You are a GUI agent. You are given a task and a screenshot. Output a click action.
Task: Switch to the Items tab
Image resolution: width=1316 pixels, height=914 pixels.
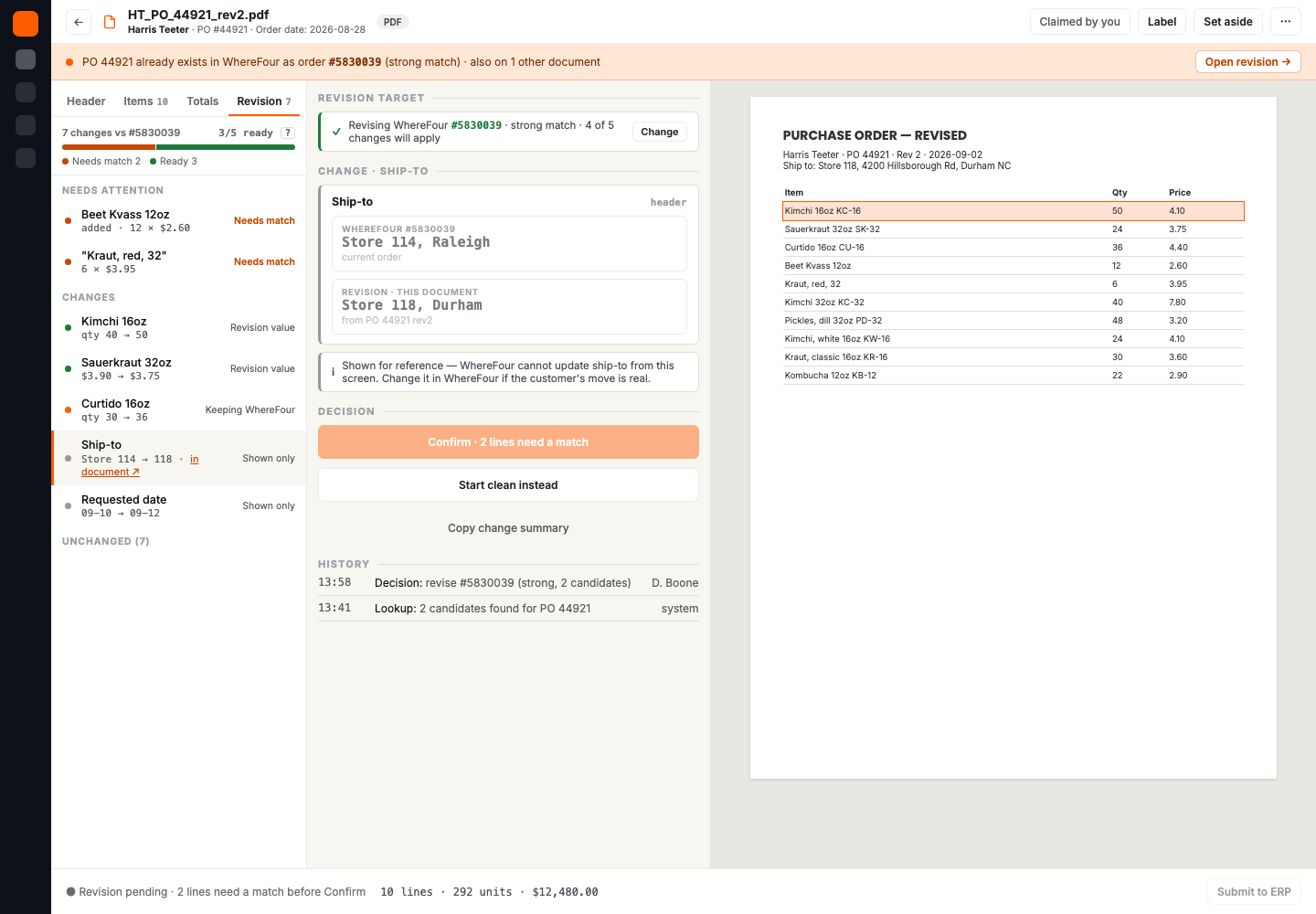click(145, 101)
